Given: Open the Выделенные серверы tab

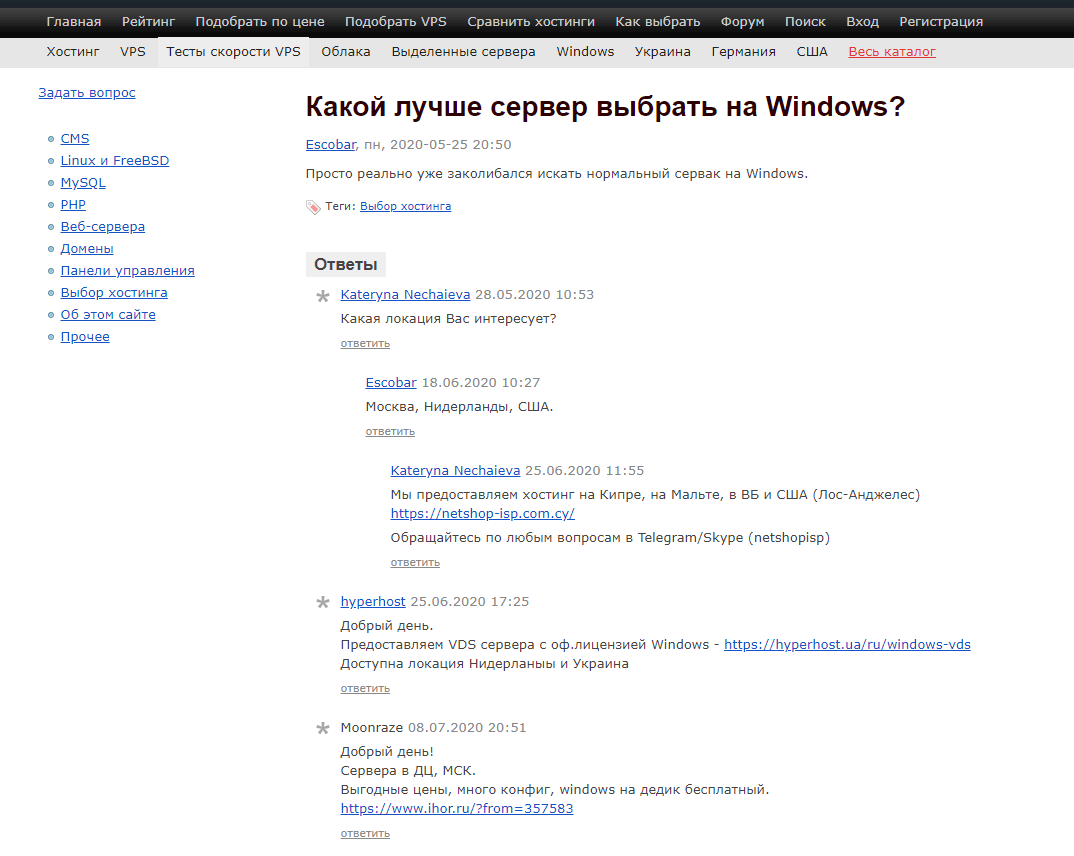Looking at the screenshot, I should point(463,51).
